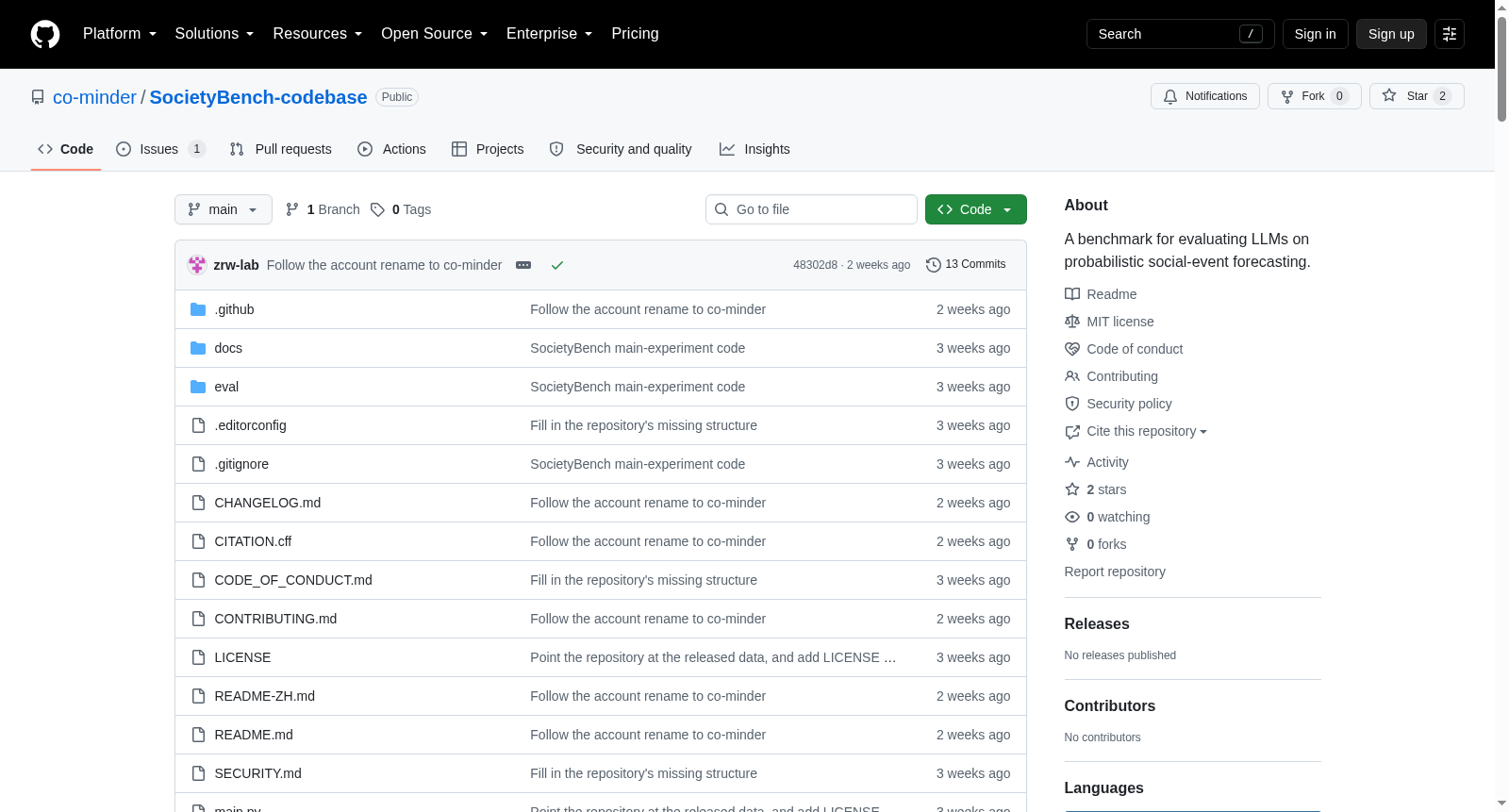Open the SECURITY.md file
The height and width of the screenshot is (812, 1509).
(258, 773)
